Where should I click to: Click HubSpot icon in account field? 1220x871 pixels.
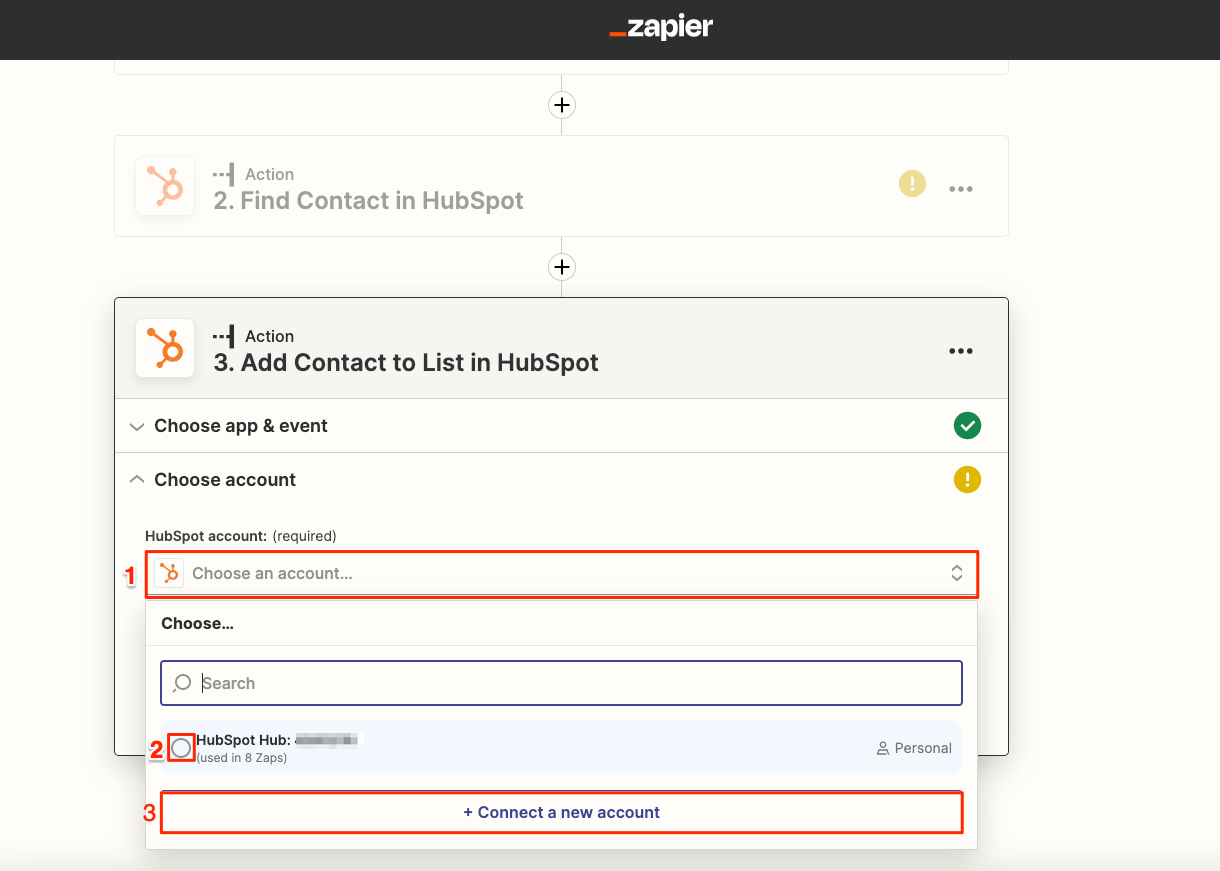tap(169, 573)
